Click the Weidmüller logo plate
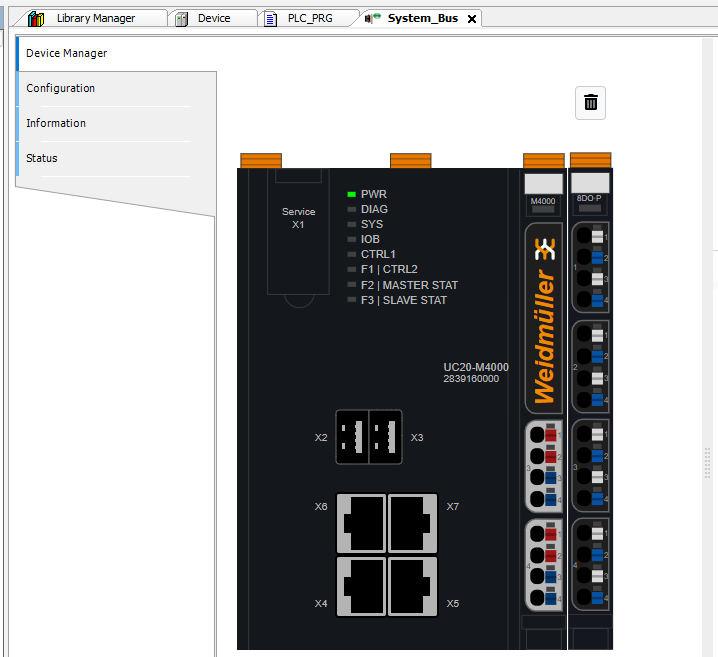Viewport: 718px width, 657px height. (544, 319)
